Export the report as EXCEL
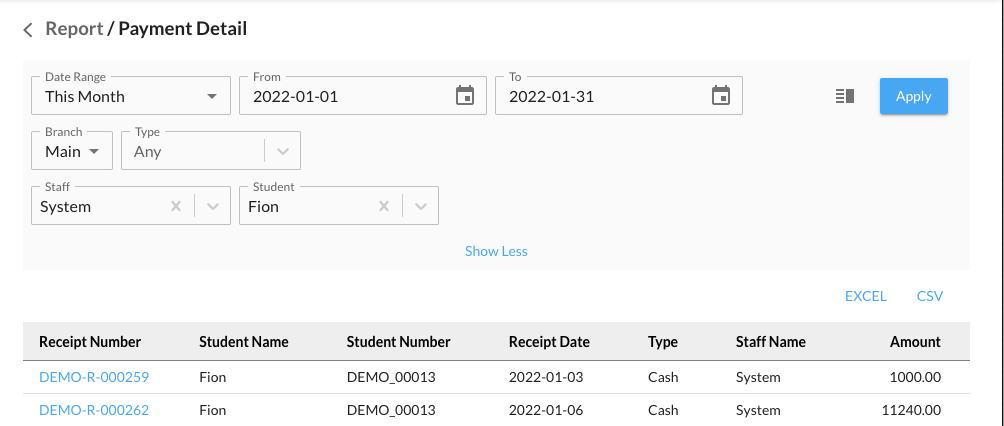1004x426 pixels. [x=865, y=296]
